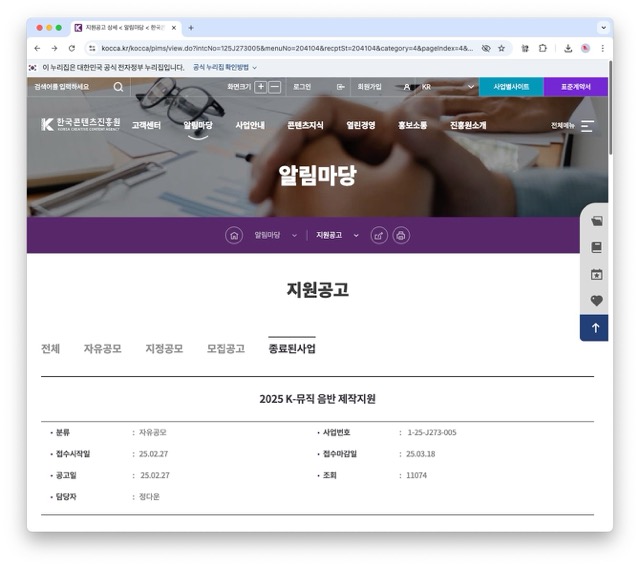The width and height of the screenshot is (640, 567).
Task: Click the share icon in breadcrumb bar
Action: point(379,236)
